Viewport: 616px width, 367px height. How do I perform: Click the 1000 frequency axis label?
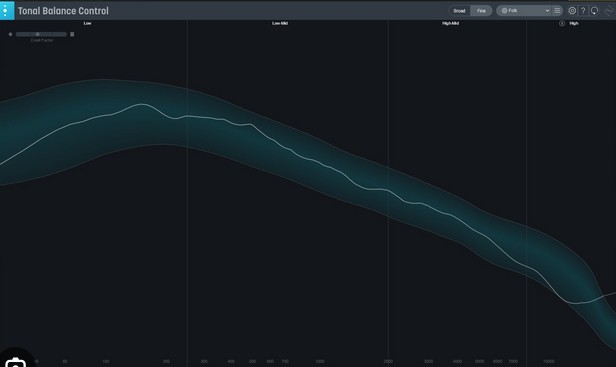pyautogui.click(x=320, y=361)
